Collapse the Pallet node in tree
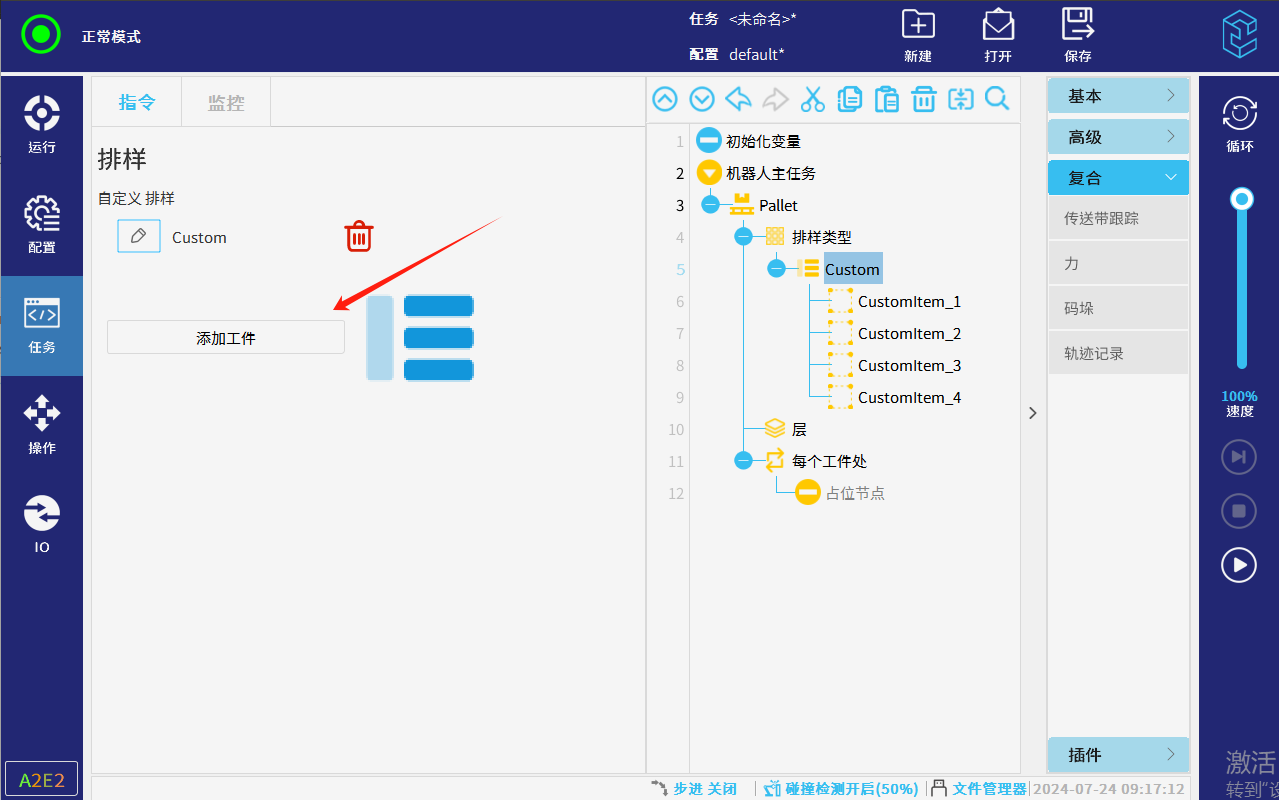This screenshot has width=1279, height=800. coord(710,205)
